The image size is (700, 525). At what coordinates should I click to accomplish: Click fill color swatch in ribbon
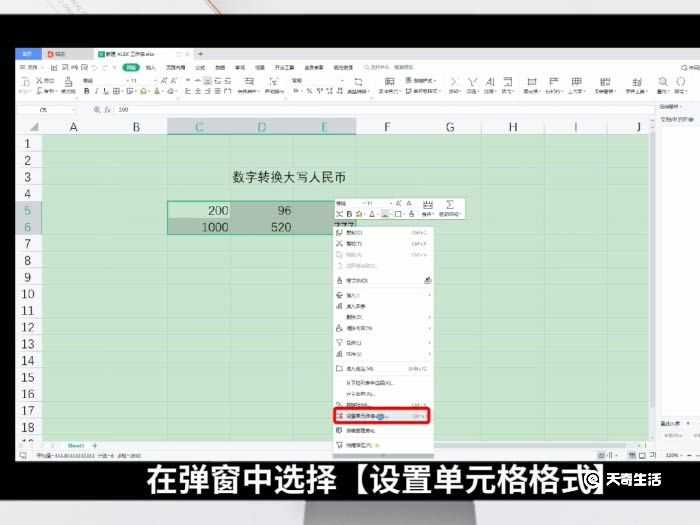143,91
